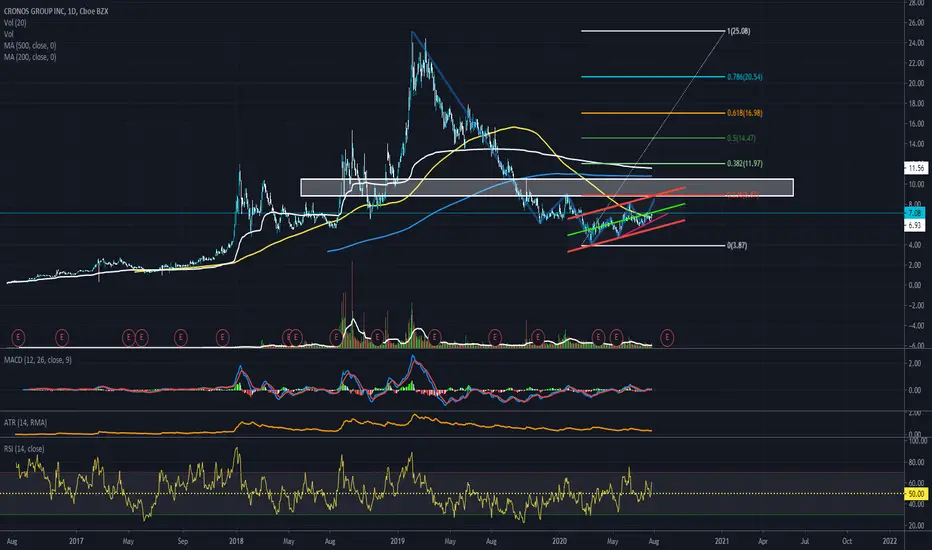The image size is (932, 550).
Task: Select the white resistance zone rectangle
Action: [547, 187]
